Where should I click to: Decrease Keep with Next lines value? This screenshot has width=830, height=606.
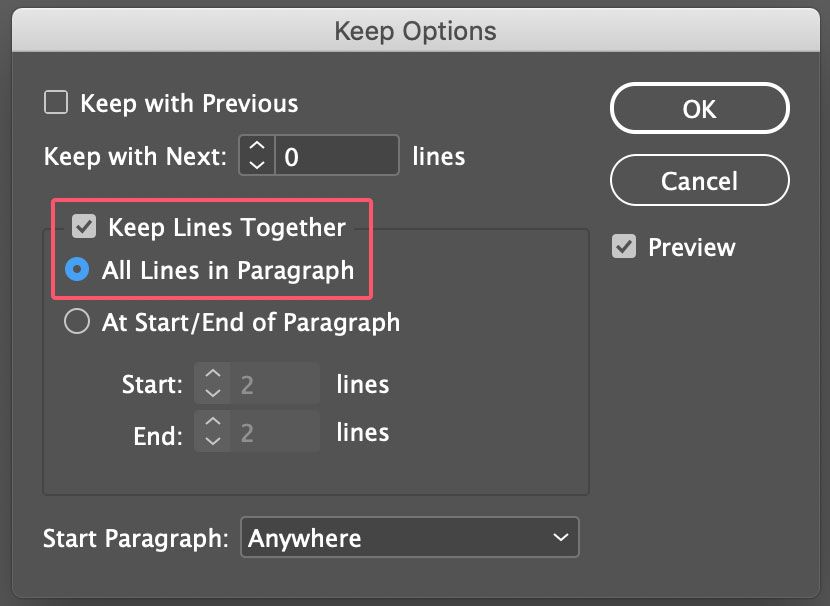tap(257, 165)
